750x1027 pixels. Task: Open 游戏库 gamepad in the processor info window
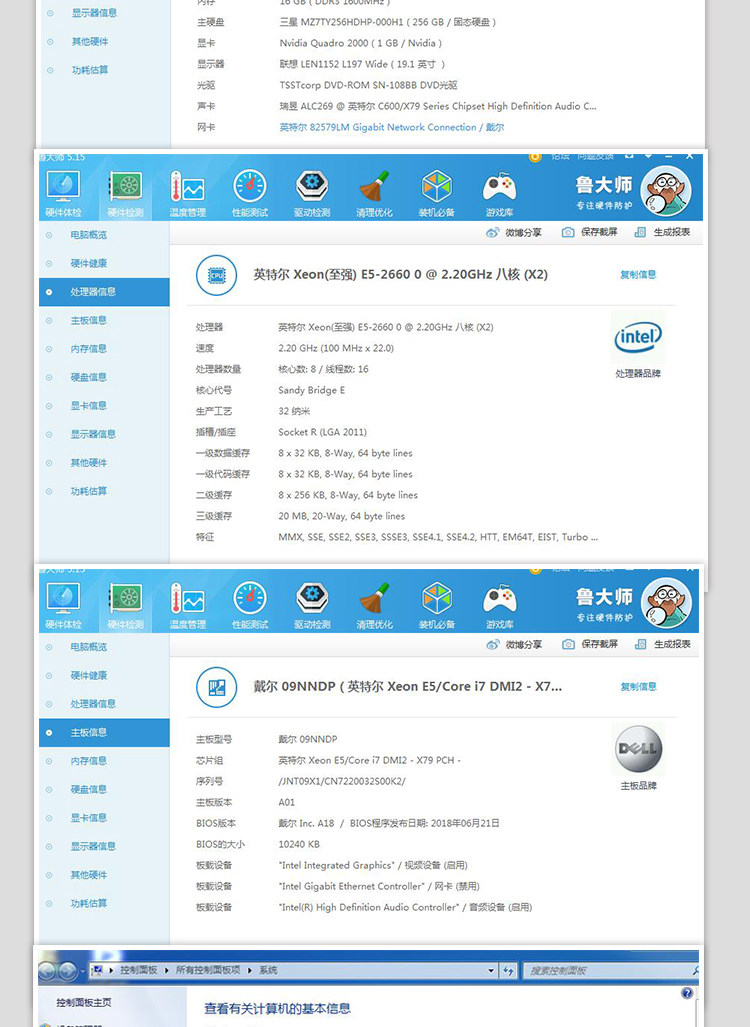[499, 193]
